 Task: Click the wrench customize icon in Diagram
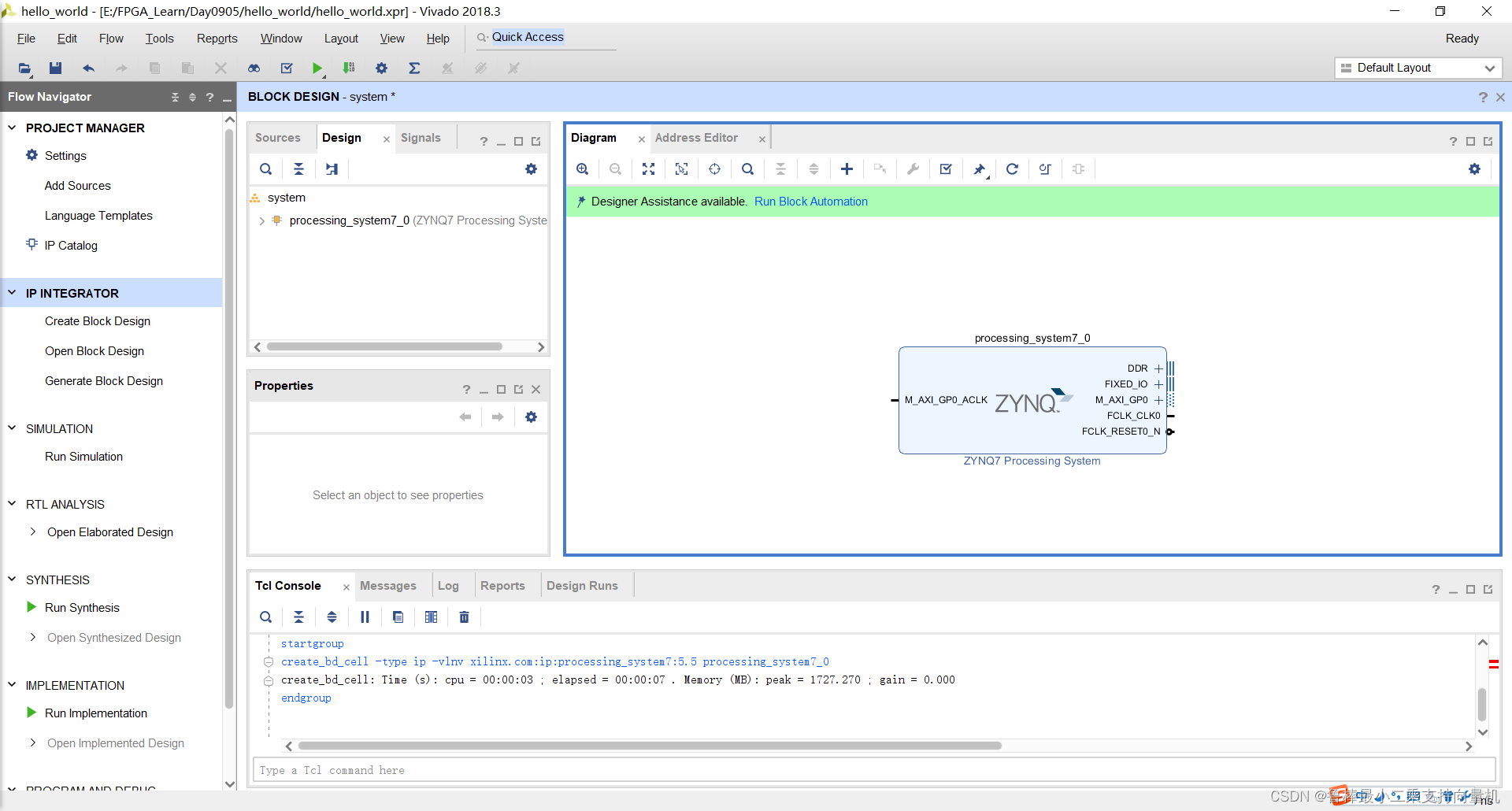tap(913, 169)
